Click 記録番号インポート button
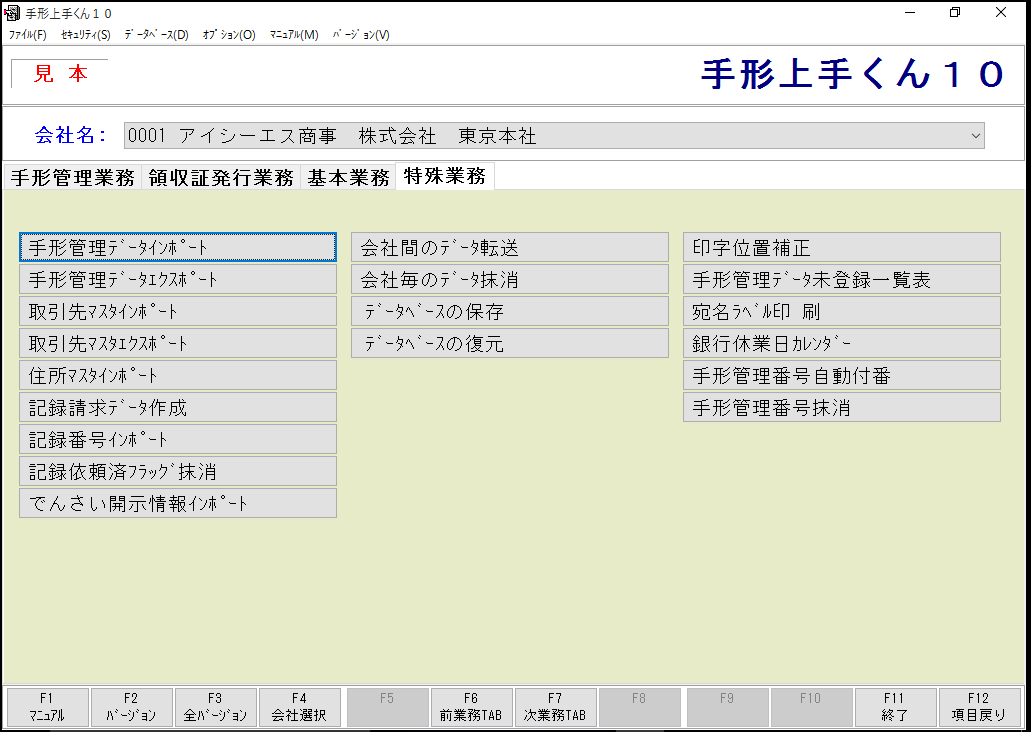The width and height of the screenshot is (1031, 734). pos(178,439)
